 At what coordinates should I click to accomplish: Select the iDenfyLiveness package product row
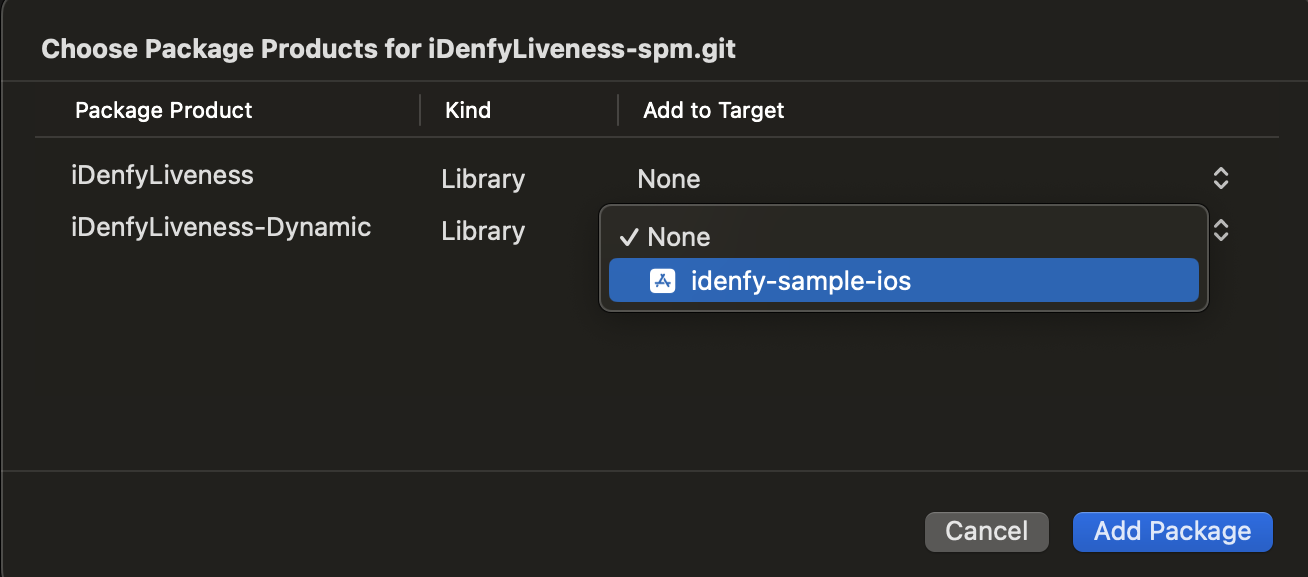coord(163,176)
